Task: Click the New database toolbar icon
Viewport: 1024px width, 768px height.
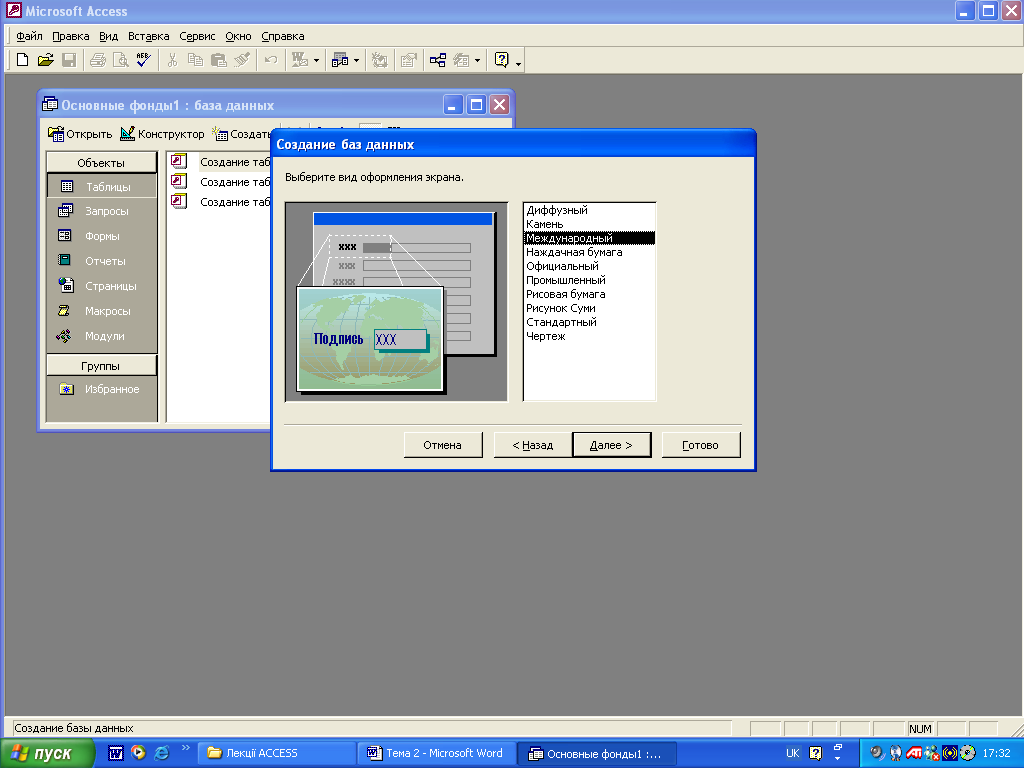Action: (x=22, y=60)
